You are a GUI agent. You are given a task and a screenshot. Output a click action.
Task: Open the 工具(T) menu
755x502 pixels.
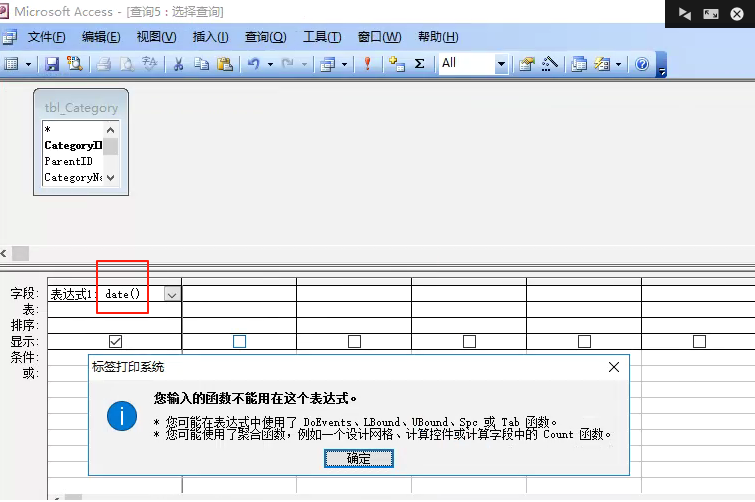click(322, 37)
